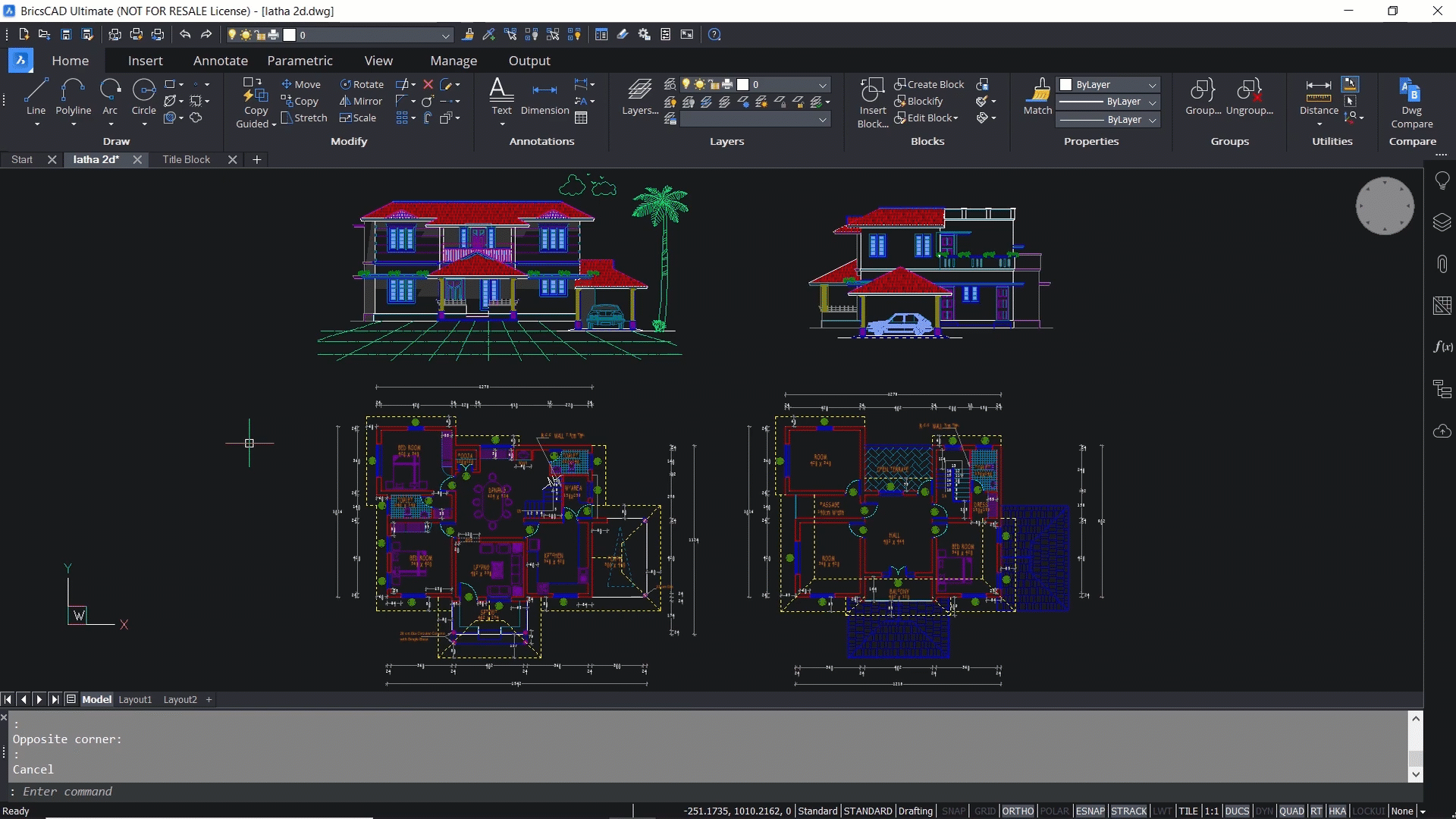Select the Line drawing tool
1456x819 pixels.
pyautogui.click(x=36, y=96)
